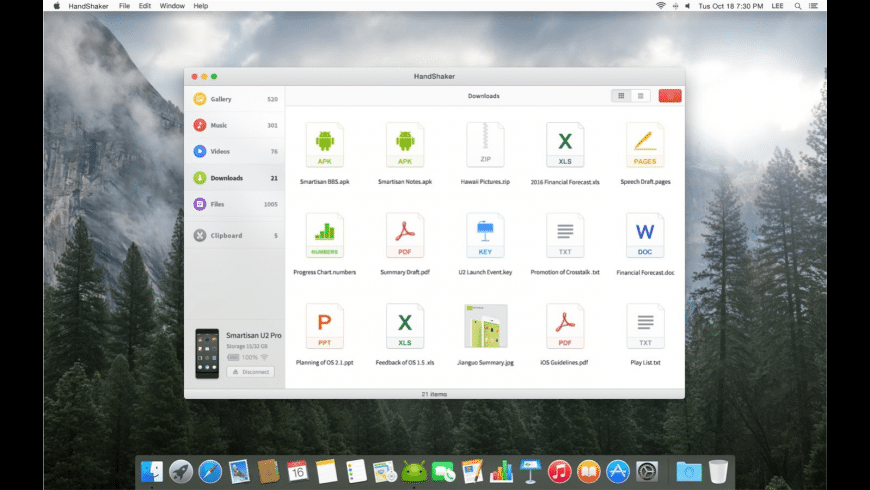The height and width of the screenshot is (490, 870).
Task: Open the HandShaker application menu
Action: point(88,6)
